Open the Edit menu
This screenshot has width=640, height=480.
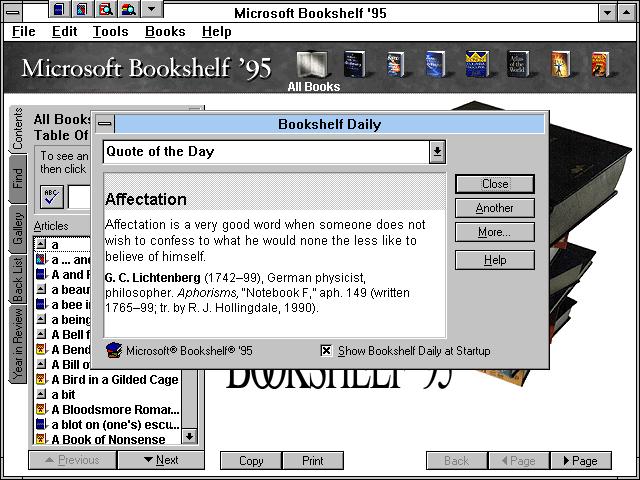[64, 31]
